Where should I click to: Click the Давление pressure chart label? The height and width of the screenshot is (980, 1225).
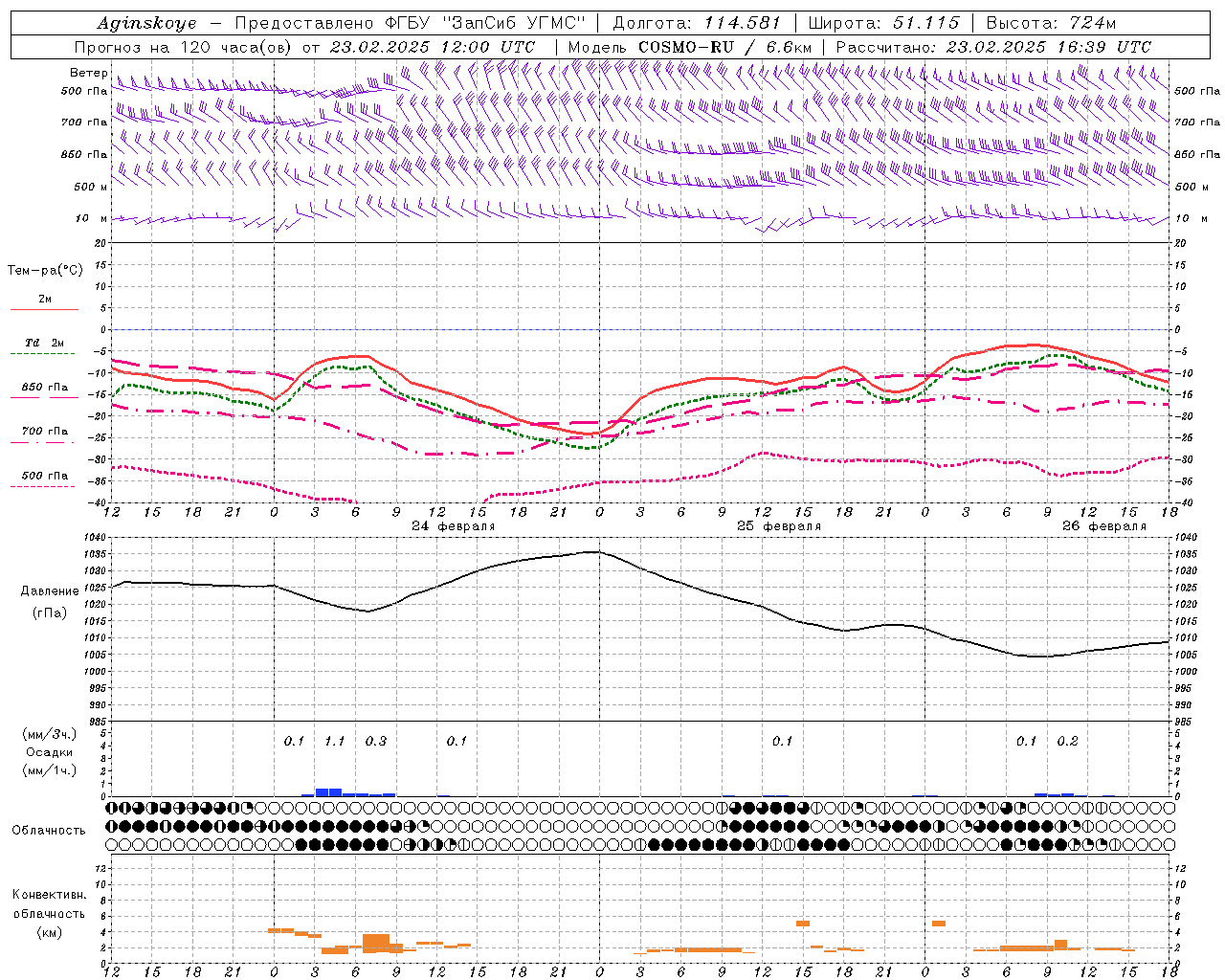click(x=50, y=591)
